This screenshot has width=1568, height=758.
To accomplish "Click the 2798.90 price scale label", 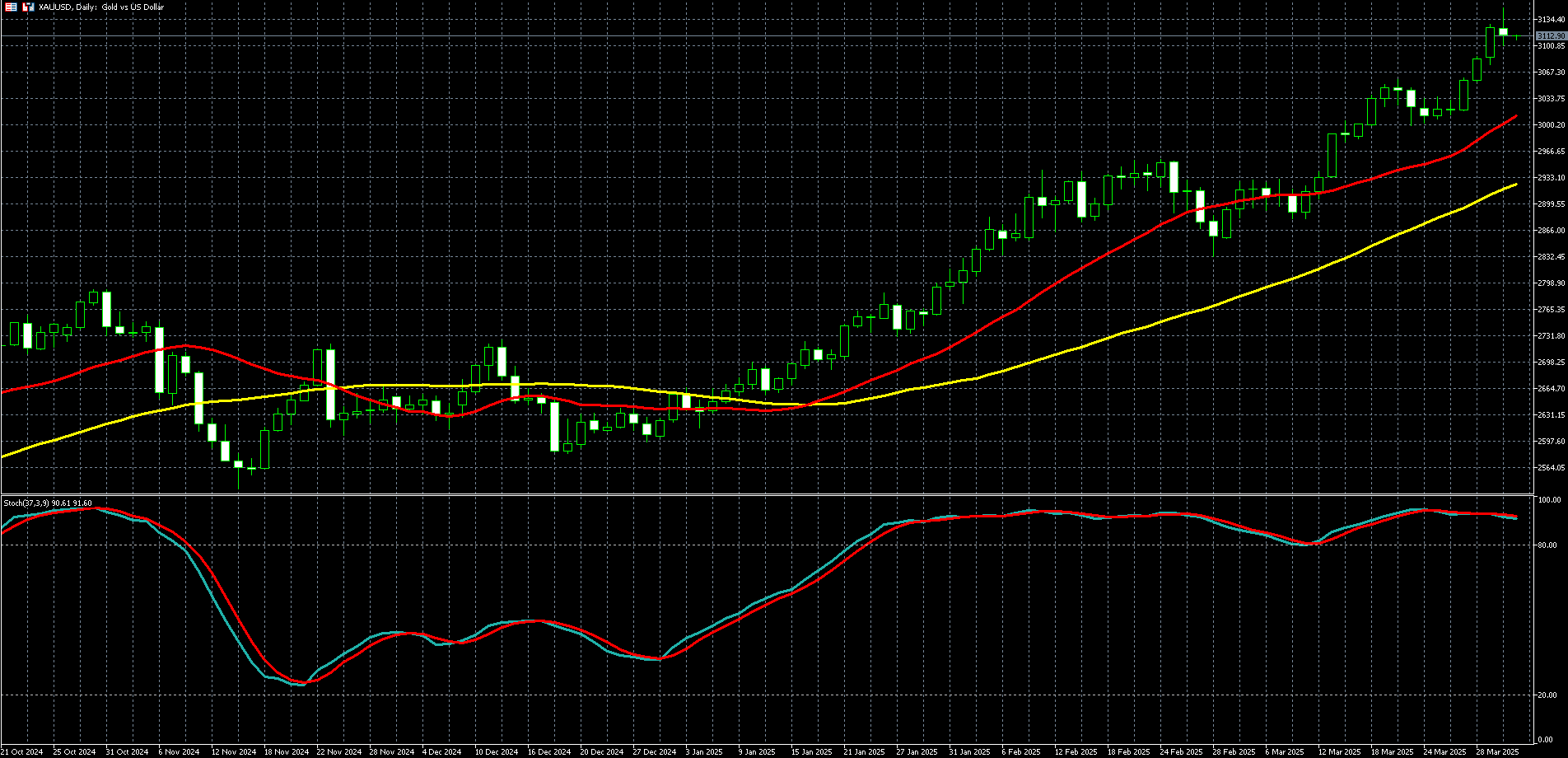I will 1551,283.
